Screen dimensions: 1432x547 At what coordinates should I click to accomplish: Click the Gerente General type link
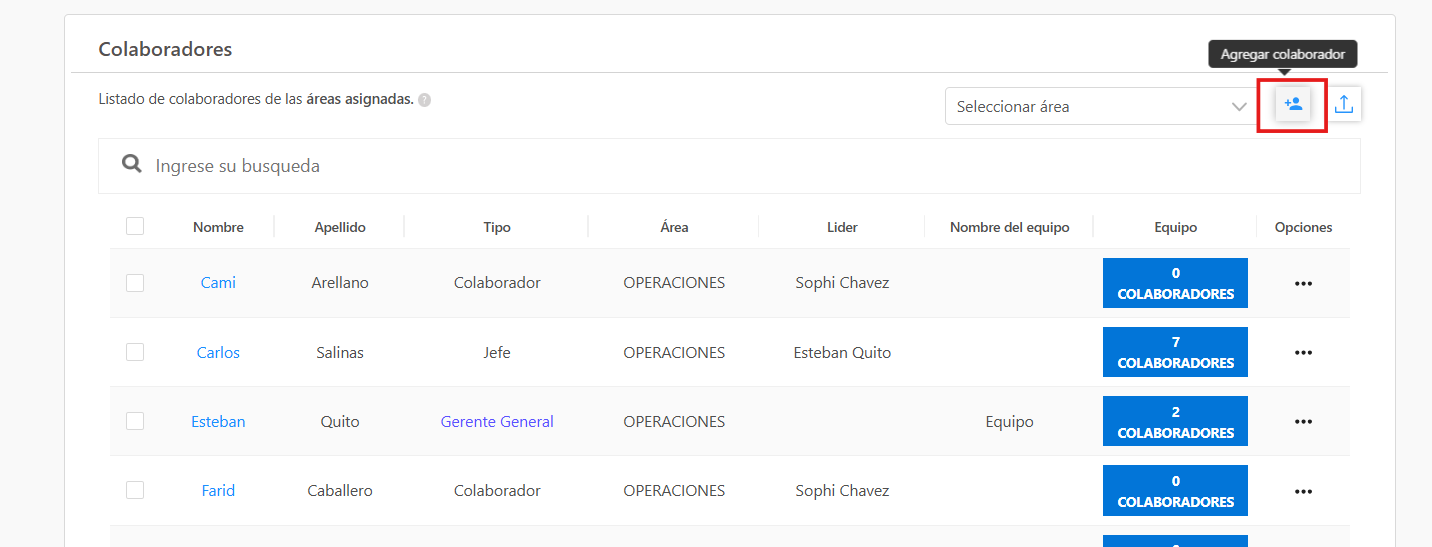(x=497, y=421)
